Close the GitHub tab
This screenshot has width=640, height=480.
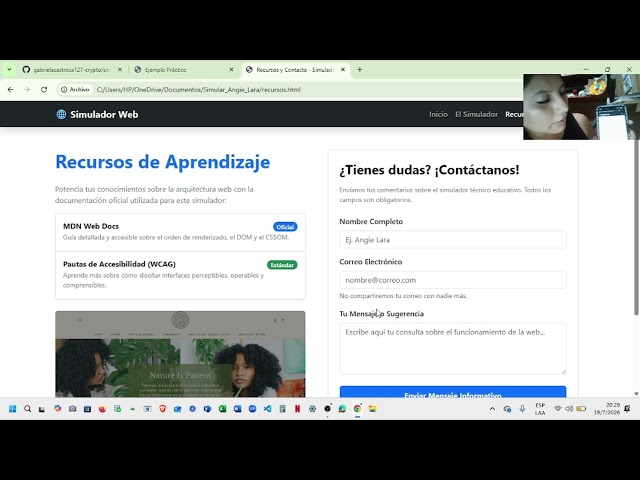[x=120, y=70]
